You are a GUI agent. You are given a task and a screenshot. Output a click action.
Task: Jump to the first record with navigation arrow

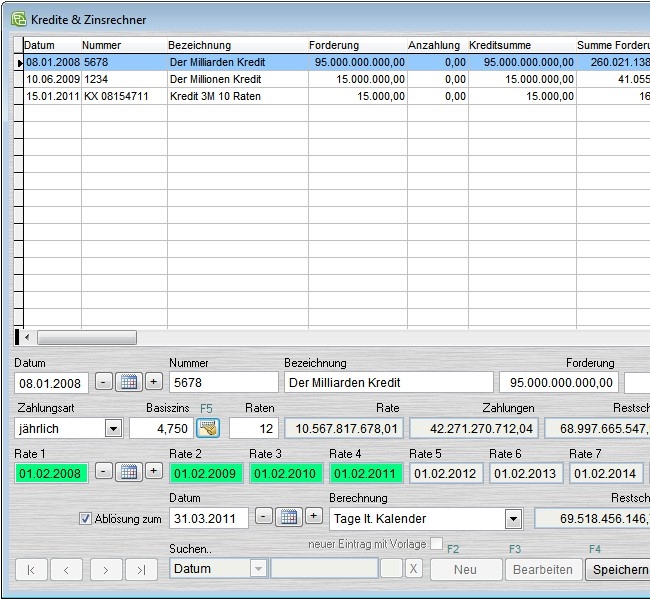click(x=31, y=569)
